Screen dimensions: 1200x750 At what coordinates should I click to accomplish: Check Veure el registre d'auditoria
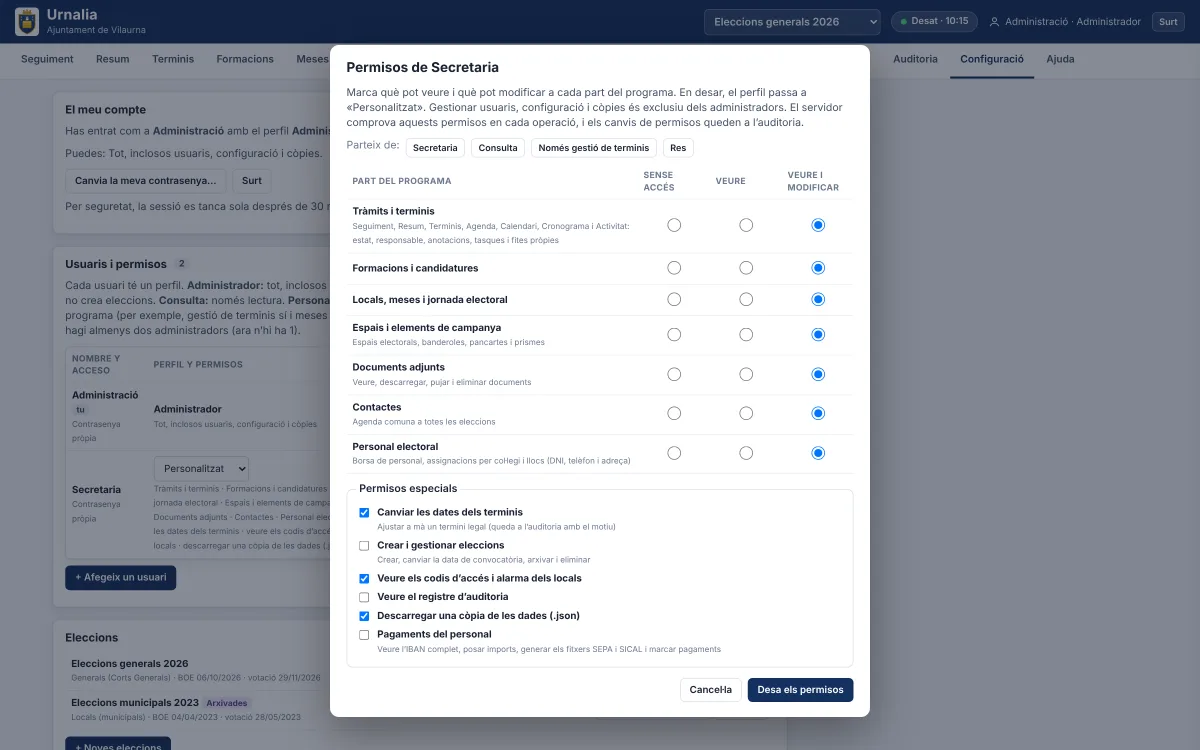tap(364, 597)
